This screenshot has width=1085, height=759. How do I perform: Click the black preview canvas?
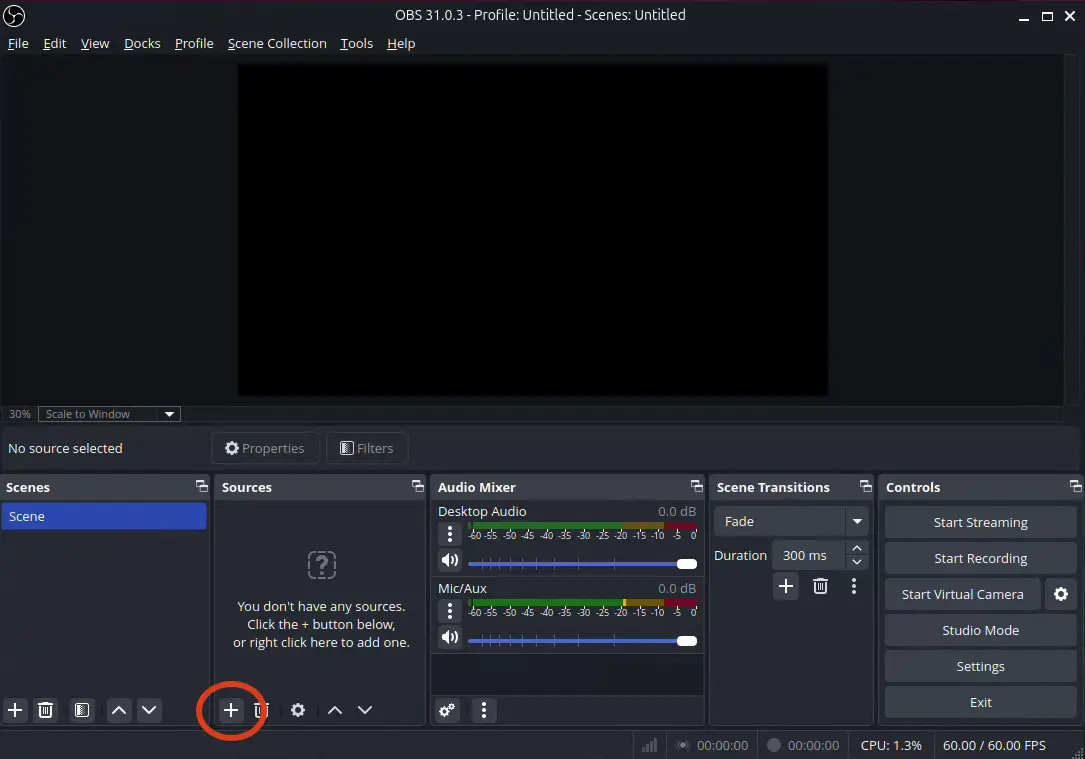(533, 230)
